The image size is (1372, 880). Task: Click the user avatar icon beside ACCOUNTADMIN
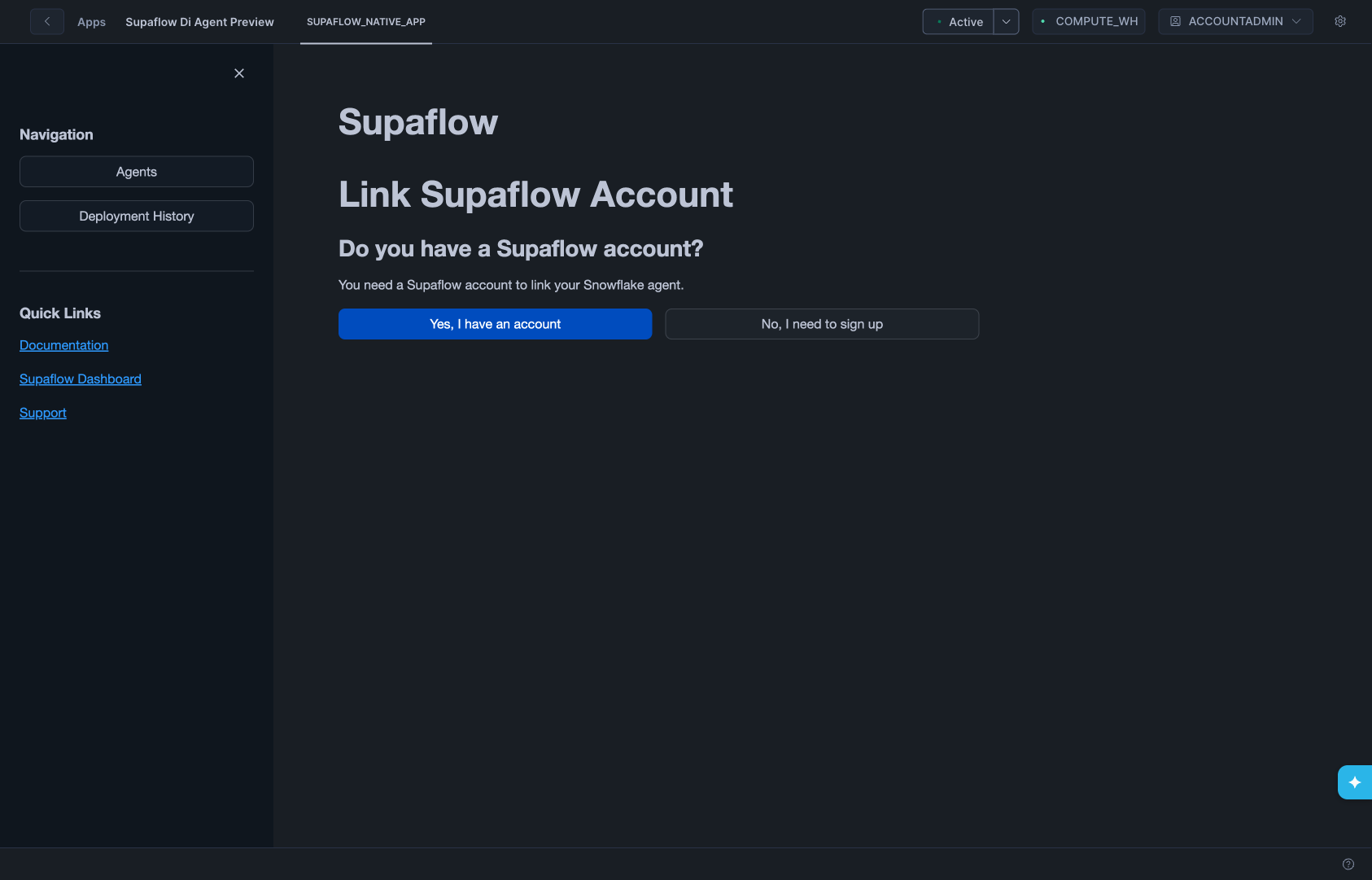pyautogui.click(x=1174, y=21)
